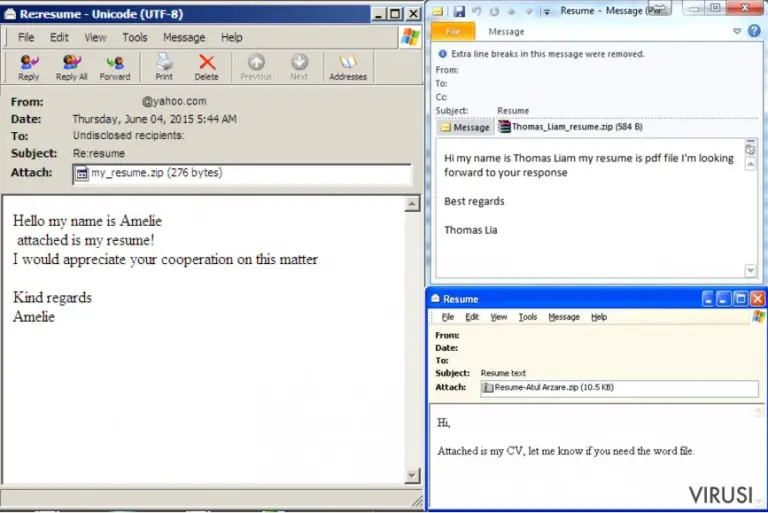The image size is (768, 513).
Task: Click the Undisclosed recipients text
Action: tap(129, 135)
